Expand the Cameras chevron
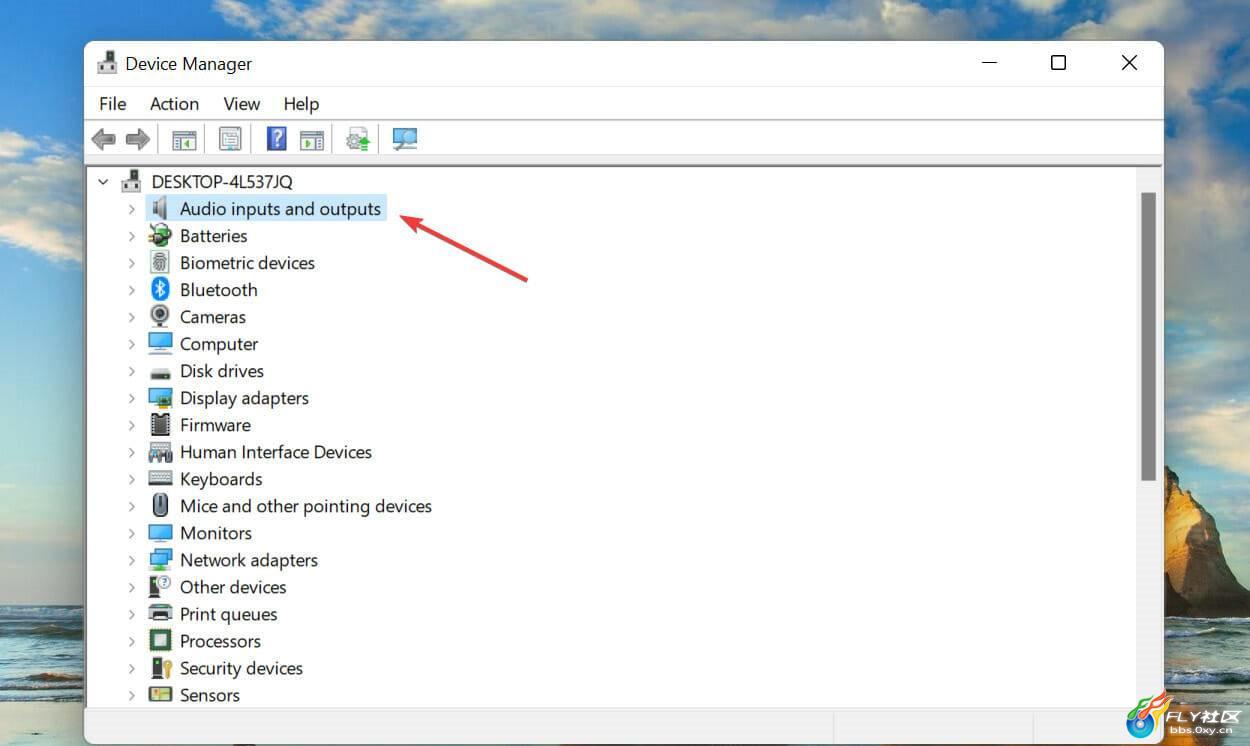Image resolution: width=1250 pixels, height=746 pixels. pos(131,317)
